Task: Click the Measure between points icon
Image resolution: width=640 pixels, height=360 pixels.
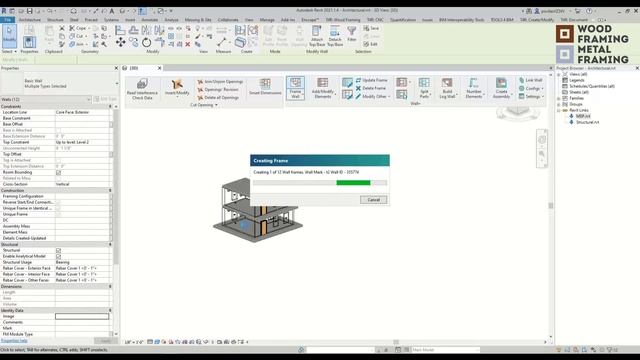Action: pyautogui.click(x=222, y=42)
